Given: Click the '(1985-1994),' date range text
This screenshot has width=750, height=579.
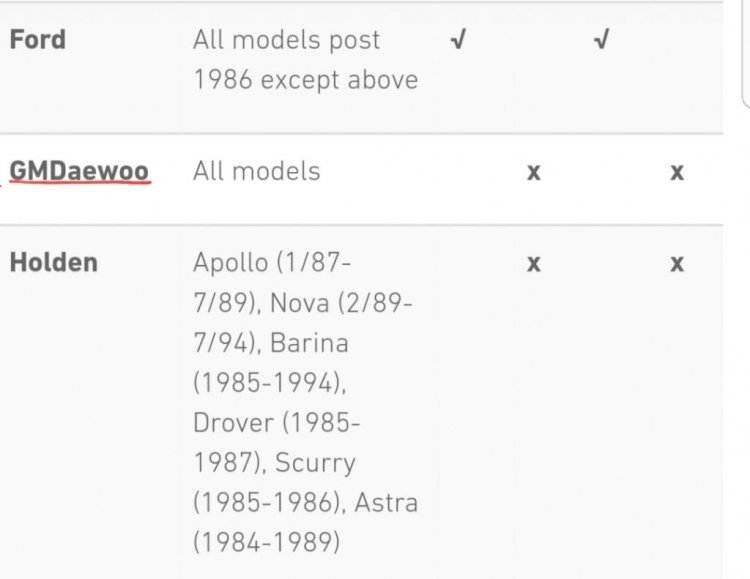Looking at the screenshot, I should coord(270,383).
